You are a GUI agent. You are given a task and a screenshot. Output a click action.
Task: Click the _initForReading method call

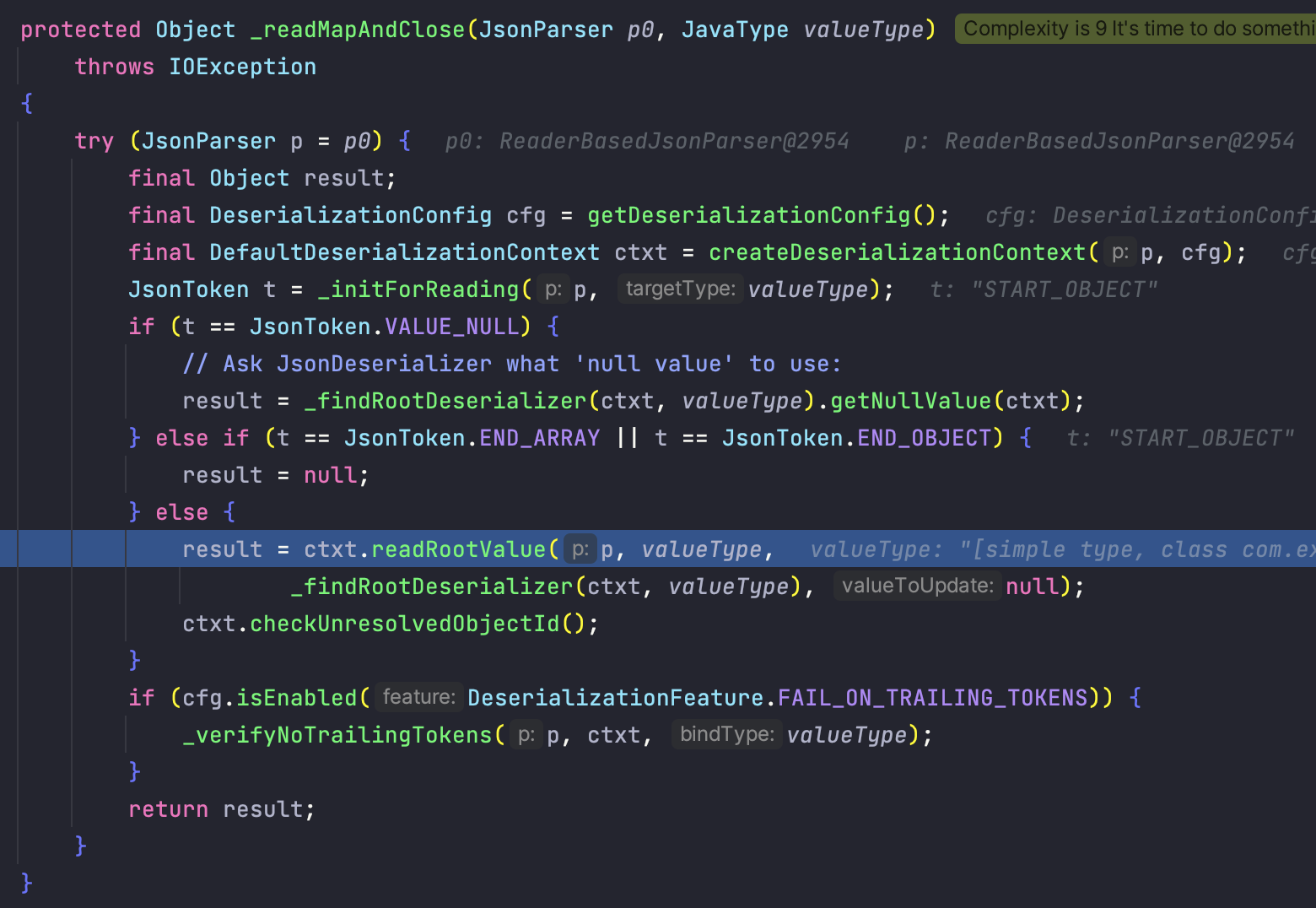(x=418, y=289)
